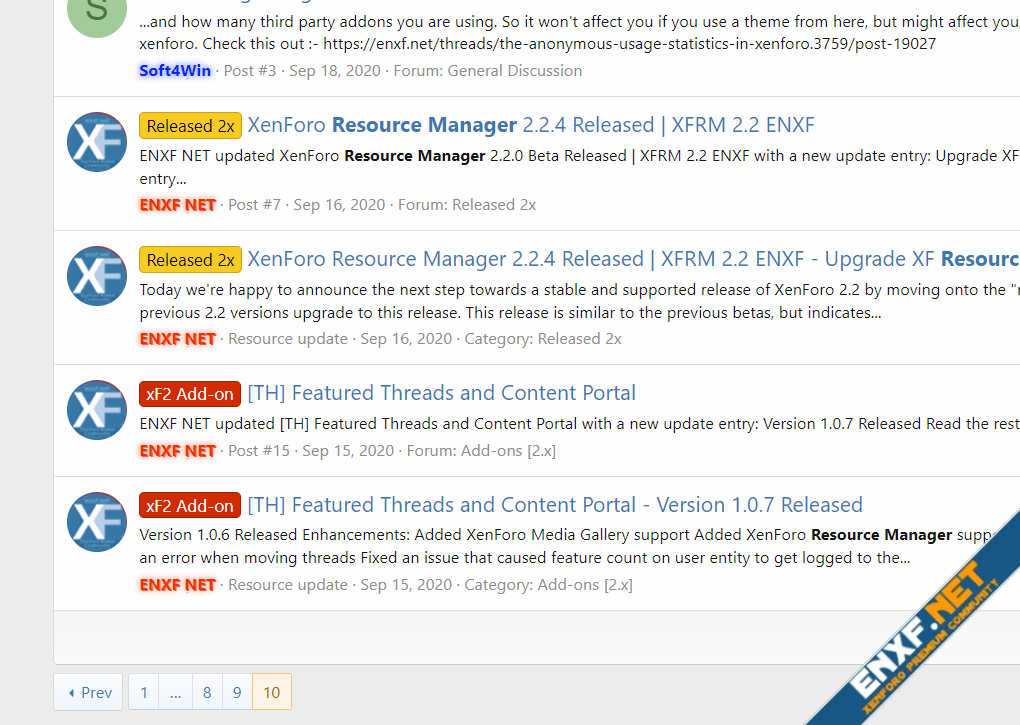Click the XF avatar beside the Post #15 result
Viewport: 1020px width, 725px height.
click(97, 410)
